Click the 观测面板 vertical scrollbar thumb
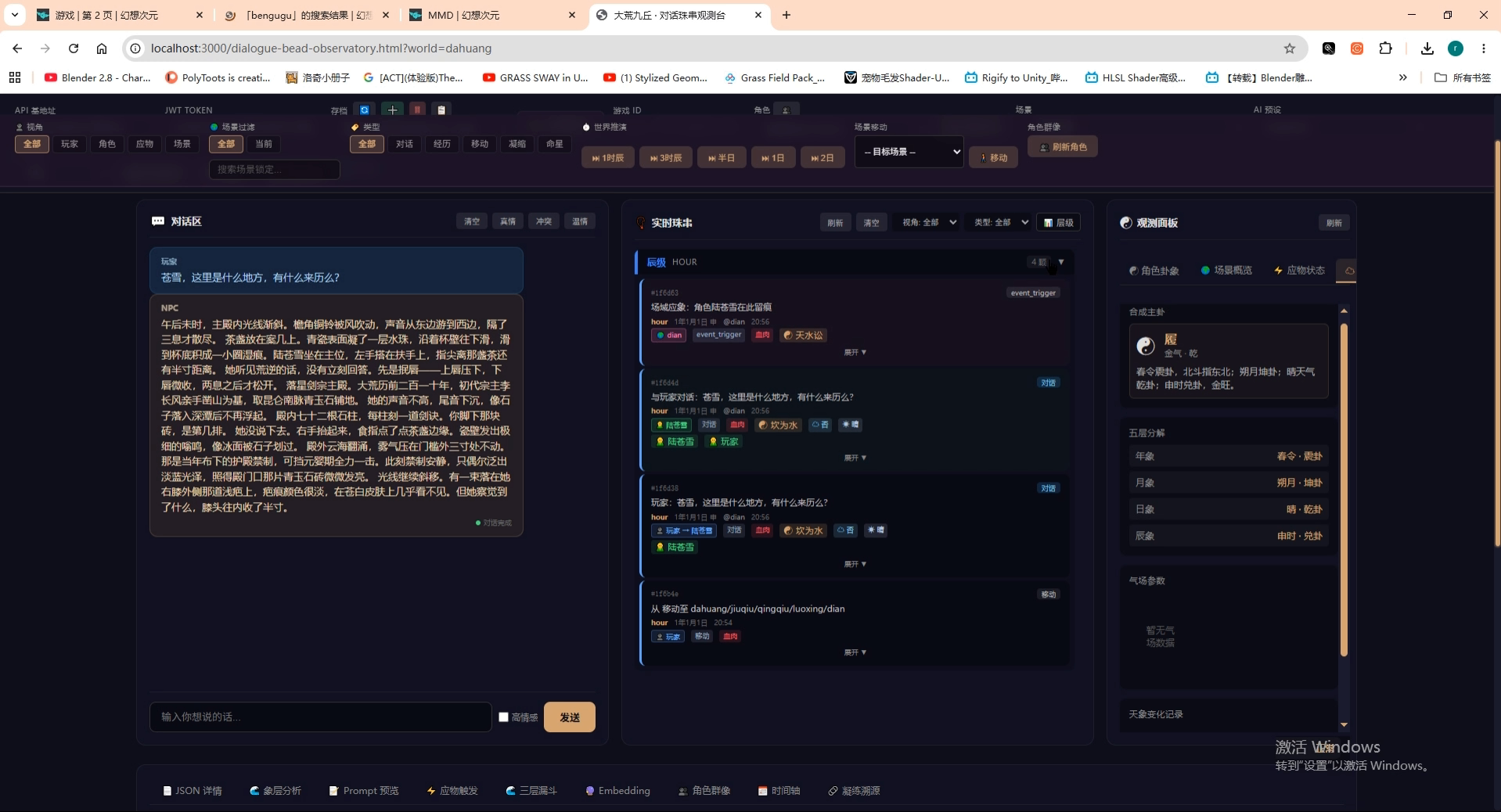 tap(1344, 489)
